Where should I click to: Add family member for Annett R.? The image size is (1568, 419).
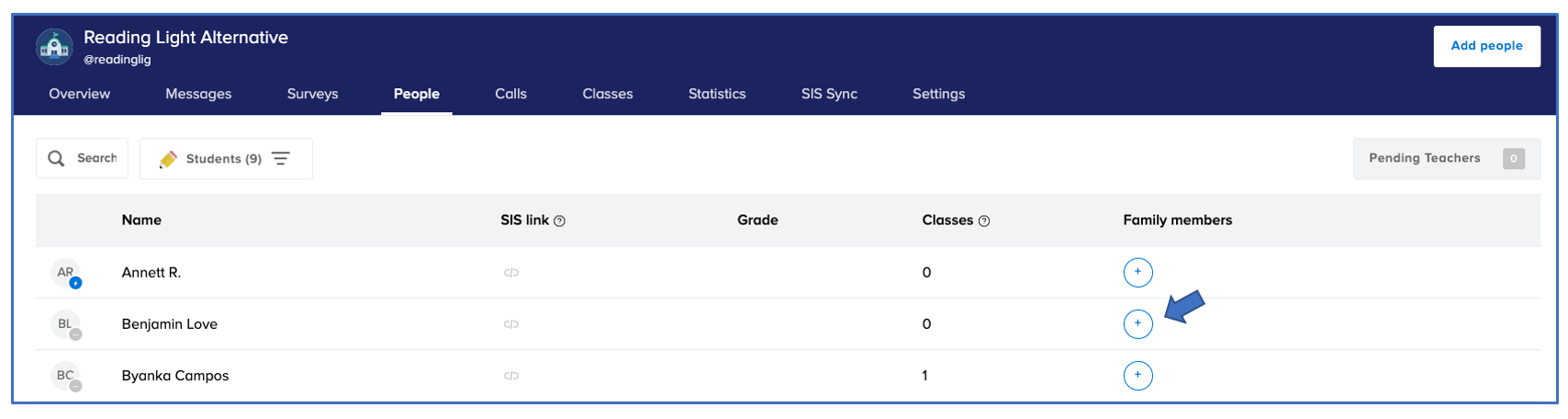click(x=1137, y=272)
